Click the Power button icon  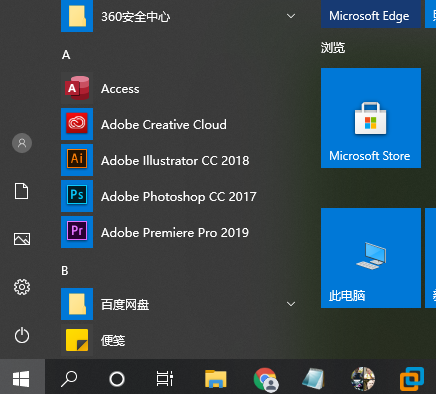point(22,335)
